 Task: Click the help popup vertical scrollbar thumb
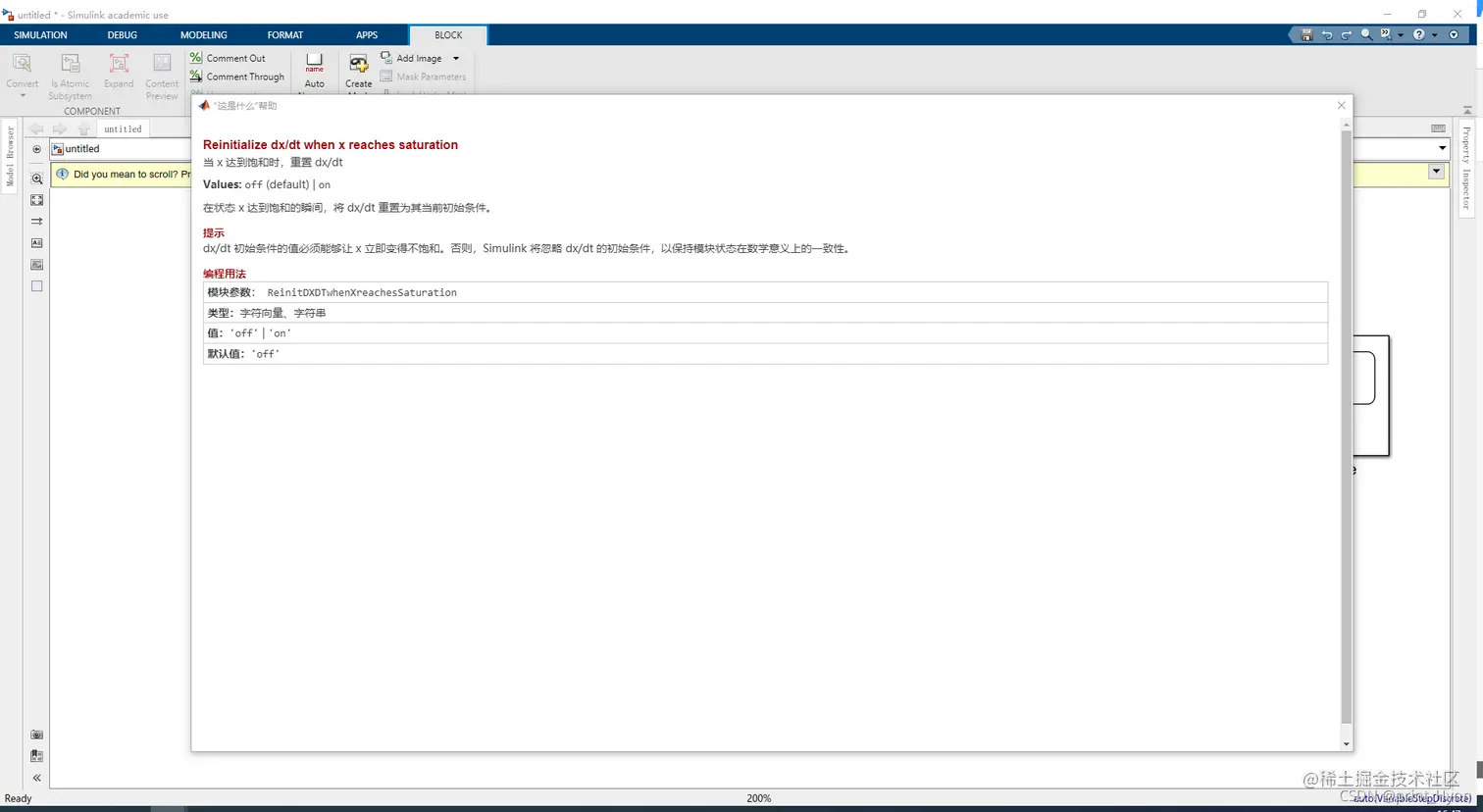(1346, 429)
